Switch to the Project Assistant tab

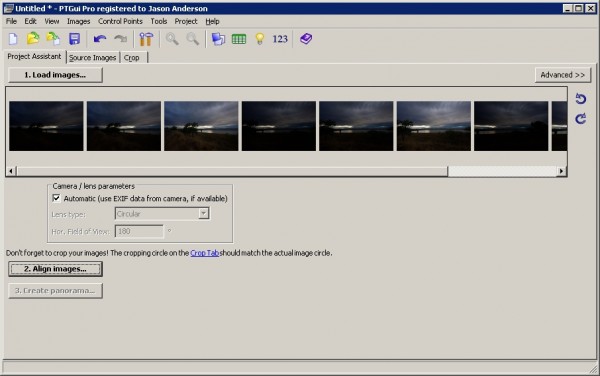click(34, 57)
